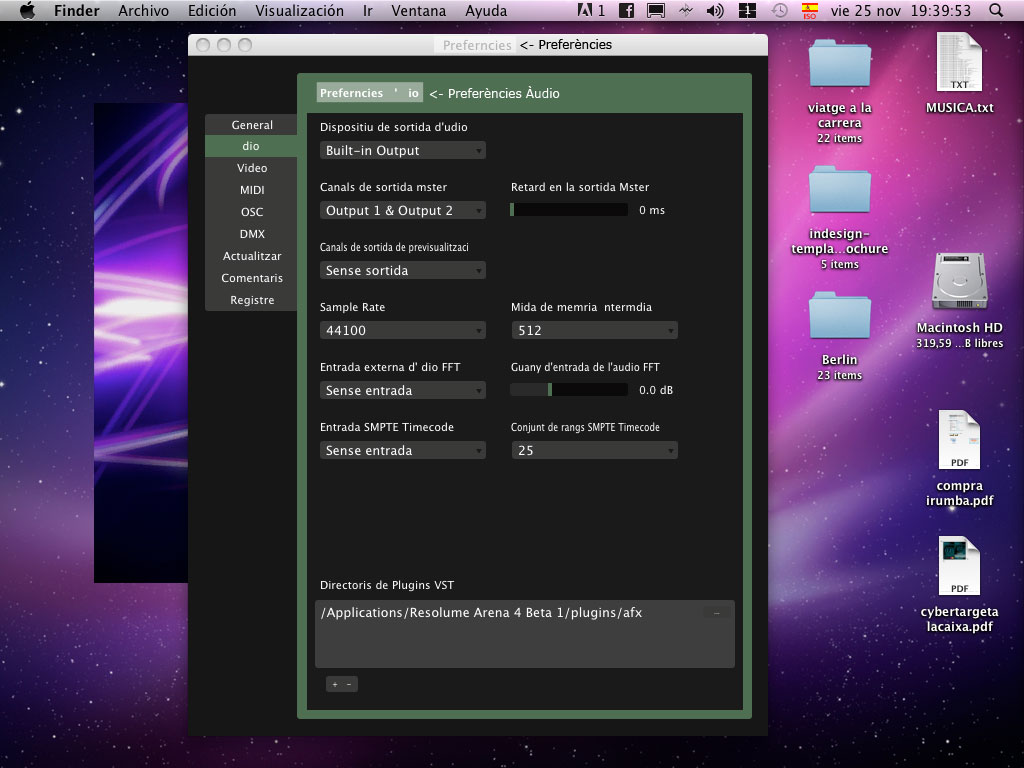
Task: Open the Visualización menu
Action: coord(299,10)
